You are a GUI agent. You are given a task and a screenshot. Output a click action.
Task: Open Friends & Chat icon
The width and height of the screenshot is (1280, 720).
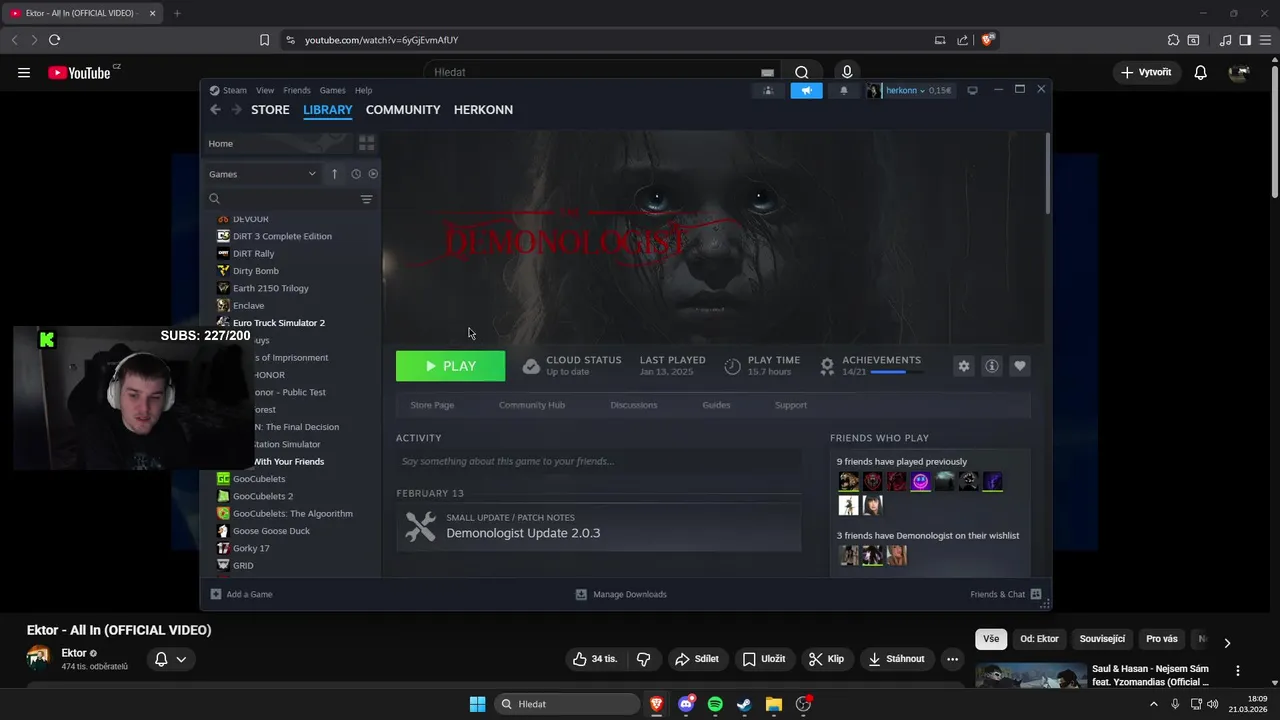1036,594
